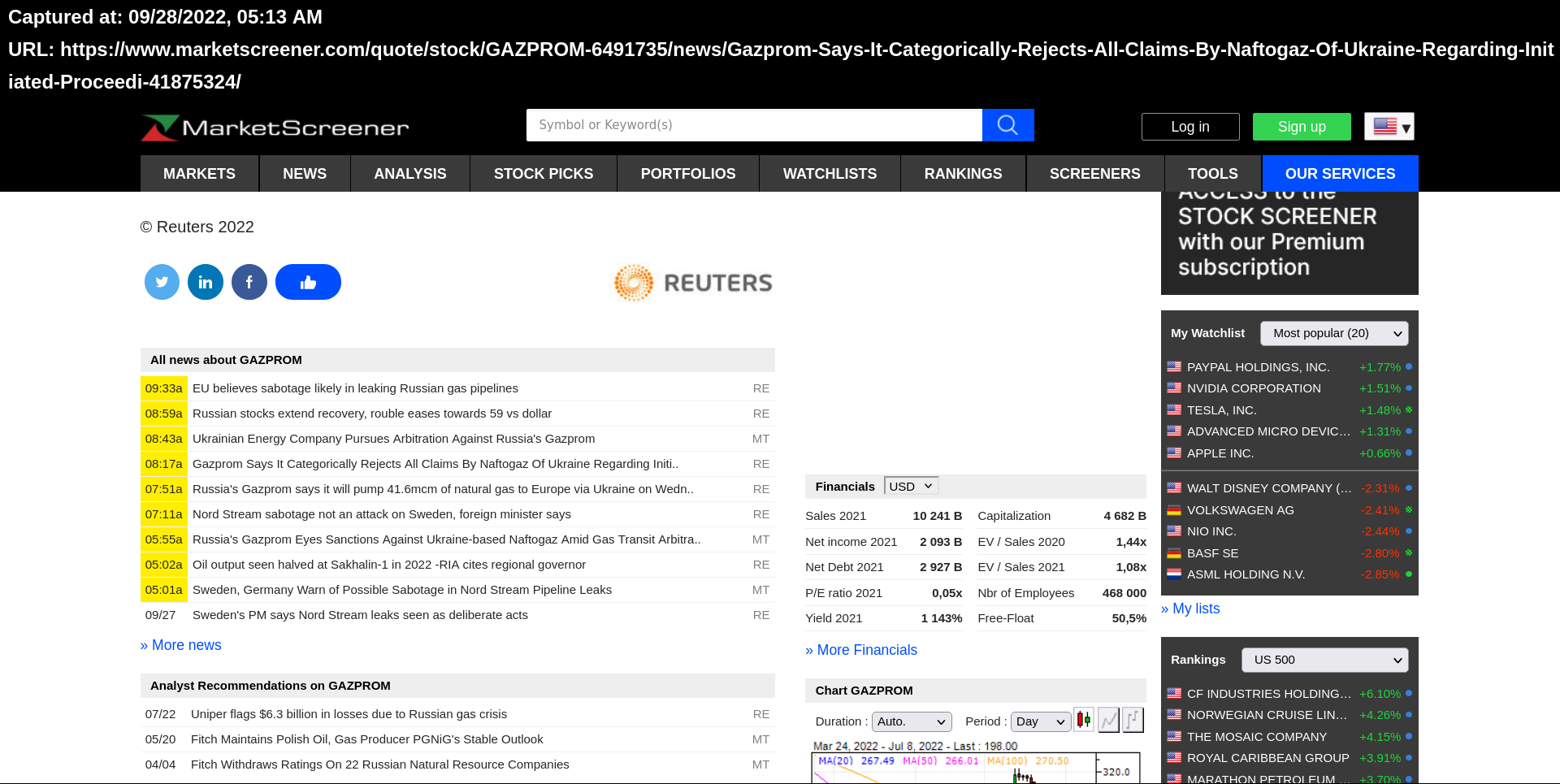
Task: Open MARKETS menu
Action: [199, 174]
